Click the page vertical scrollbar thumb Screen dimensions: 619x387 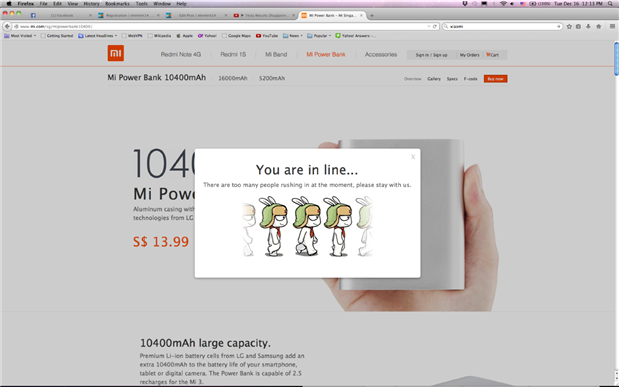(616, 58)
